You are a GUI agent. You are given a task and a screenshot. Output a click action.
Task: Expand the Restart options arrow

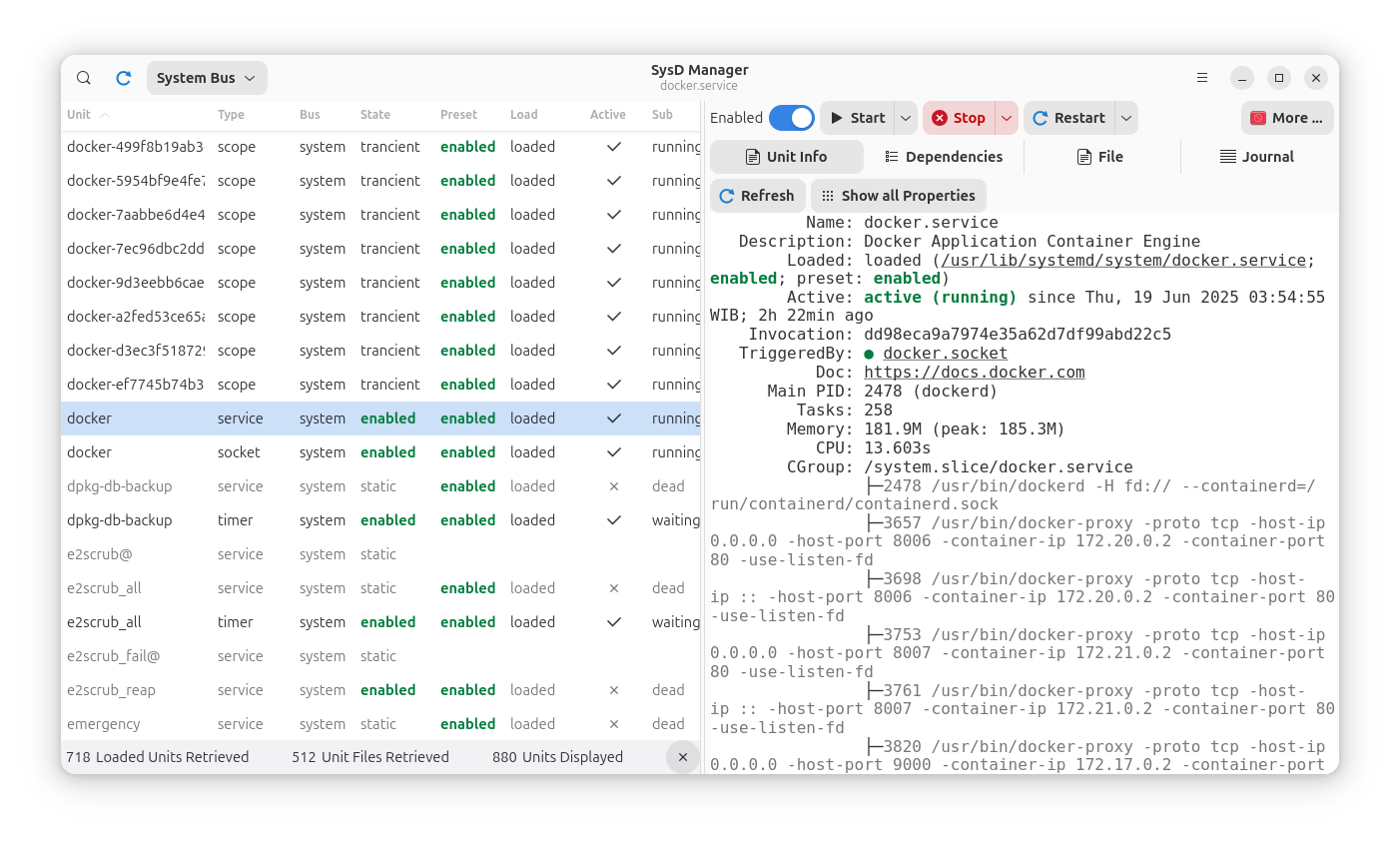click(x=1126, y=118)
